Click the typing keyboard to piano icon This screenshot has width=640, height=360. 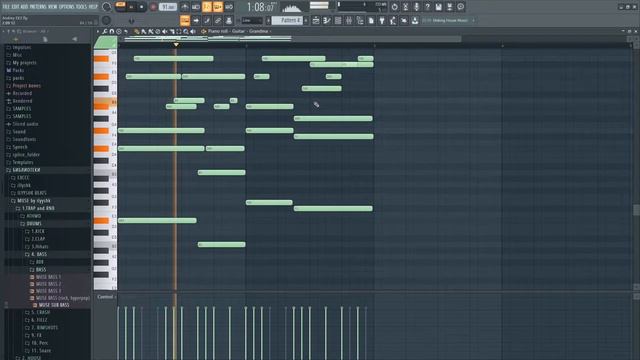184,20
